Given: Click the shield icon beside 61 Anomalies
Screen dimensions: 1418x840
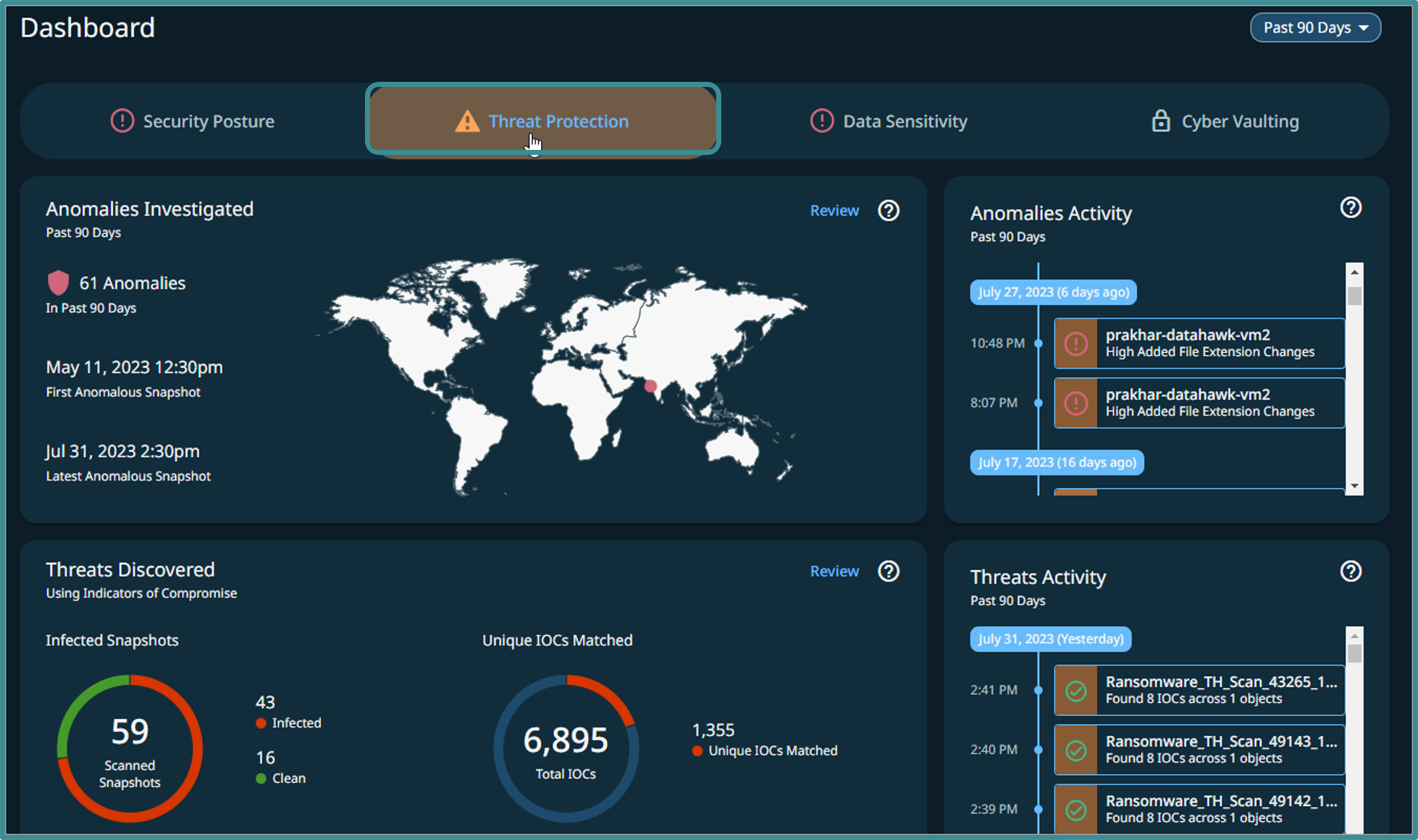Looking at the screenshot, I should 58,282.
